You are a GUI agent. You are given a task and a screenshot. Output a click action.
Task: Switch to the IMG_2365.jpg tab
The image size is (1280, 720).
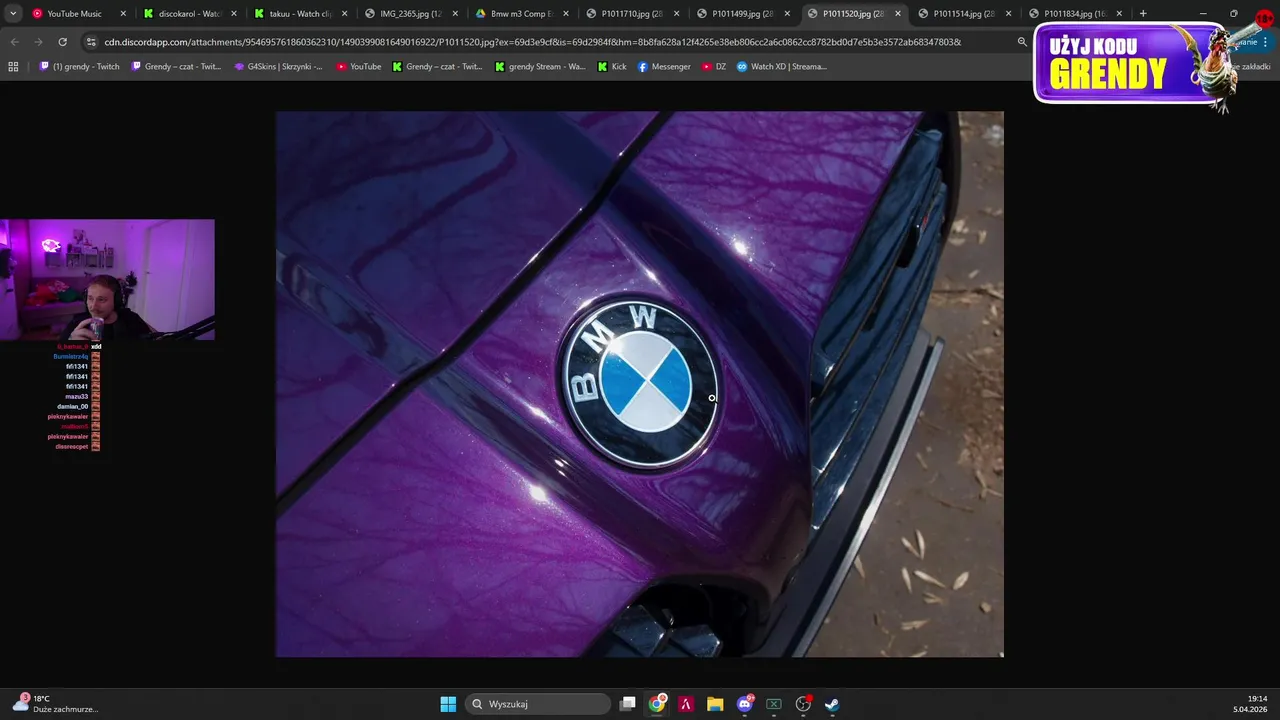pos(410,14)
